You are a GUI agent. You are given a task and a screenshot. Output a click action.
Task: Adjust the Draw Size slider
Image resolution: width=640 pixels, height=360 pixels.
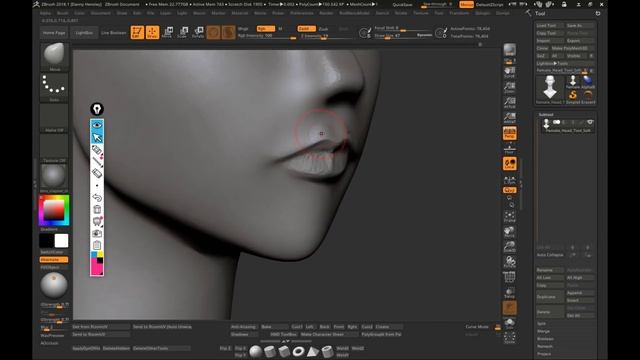tap(403, 36)
